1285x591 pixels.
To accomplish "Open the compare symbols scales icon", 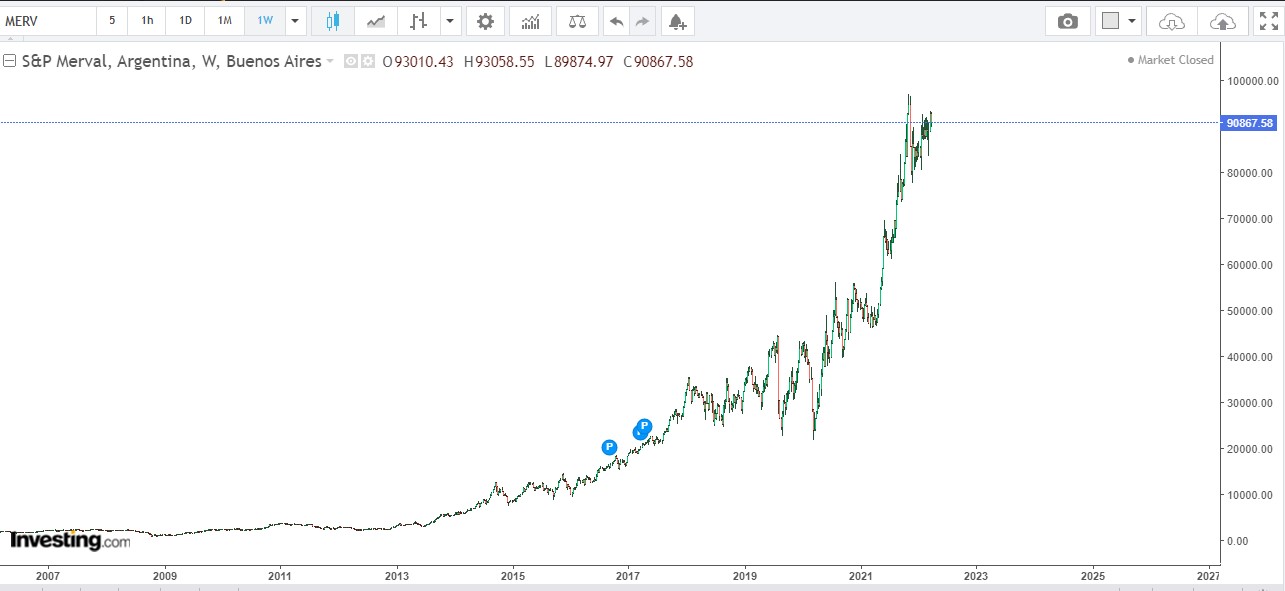I will click(578, 20).
